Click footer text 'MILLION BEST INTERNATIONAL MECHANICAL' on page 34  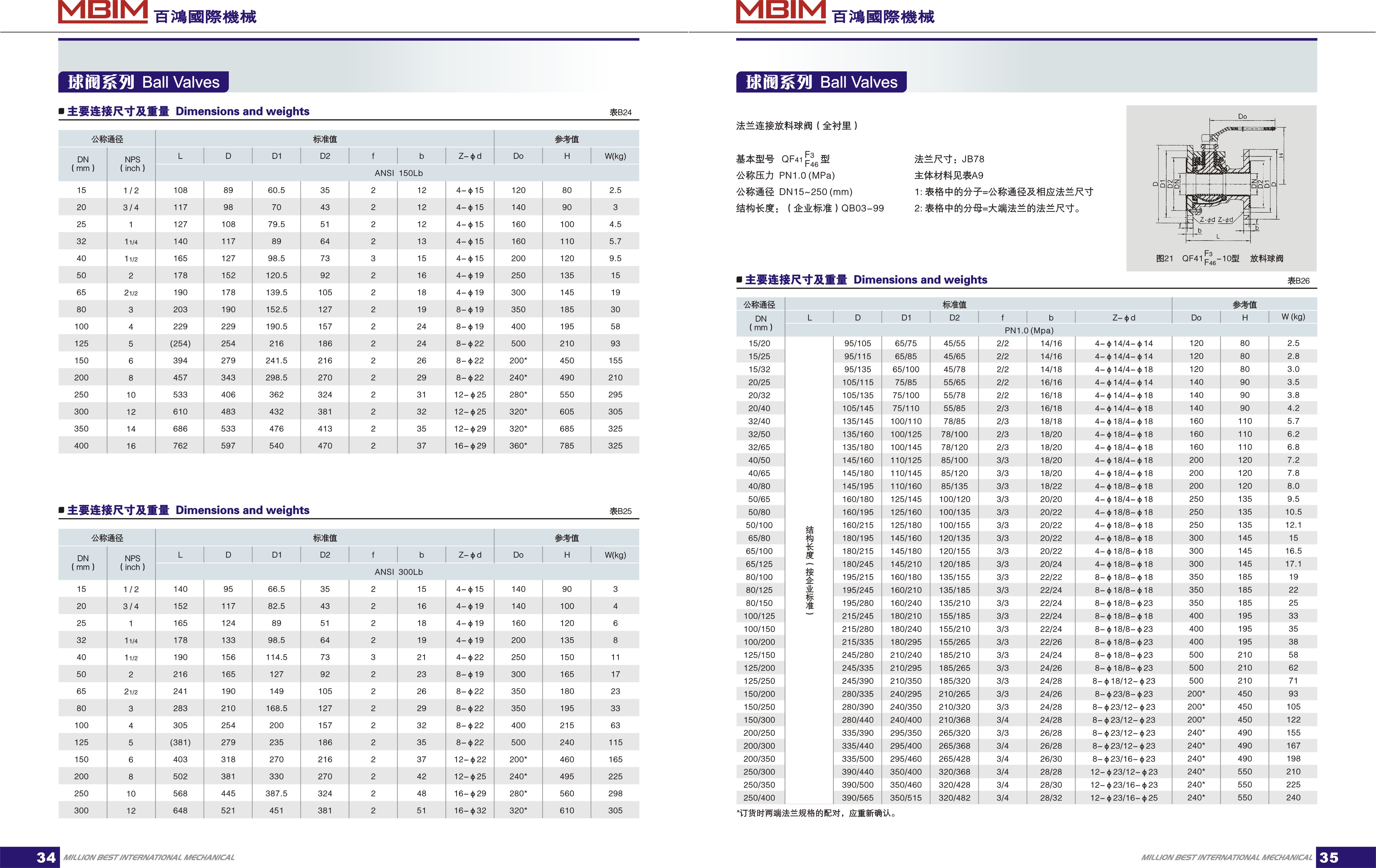[148, 857]
